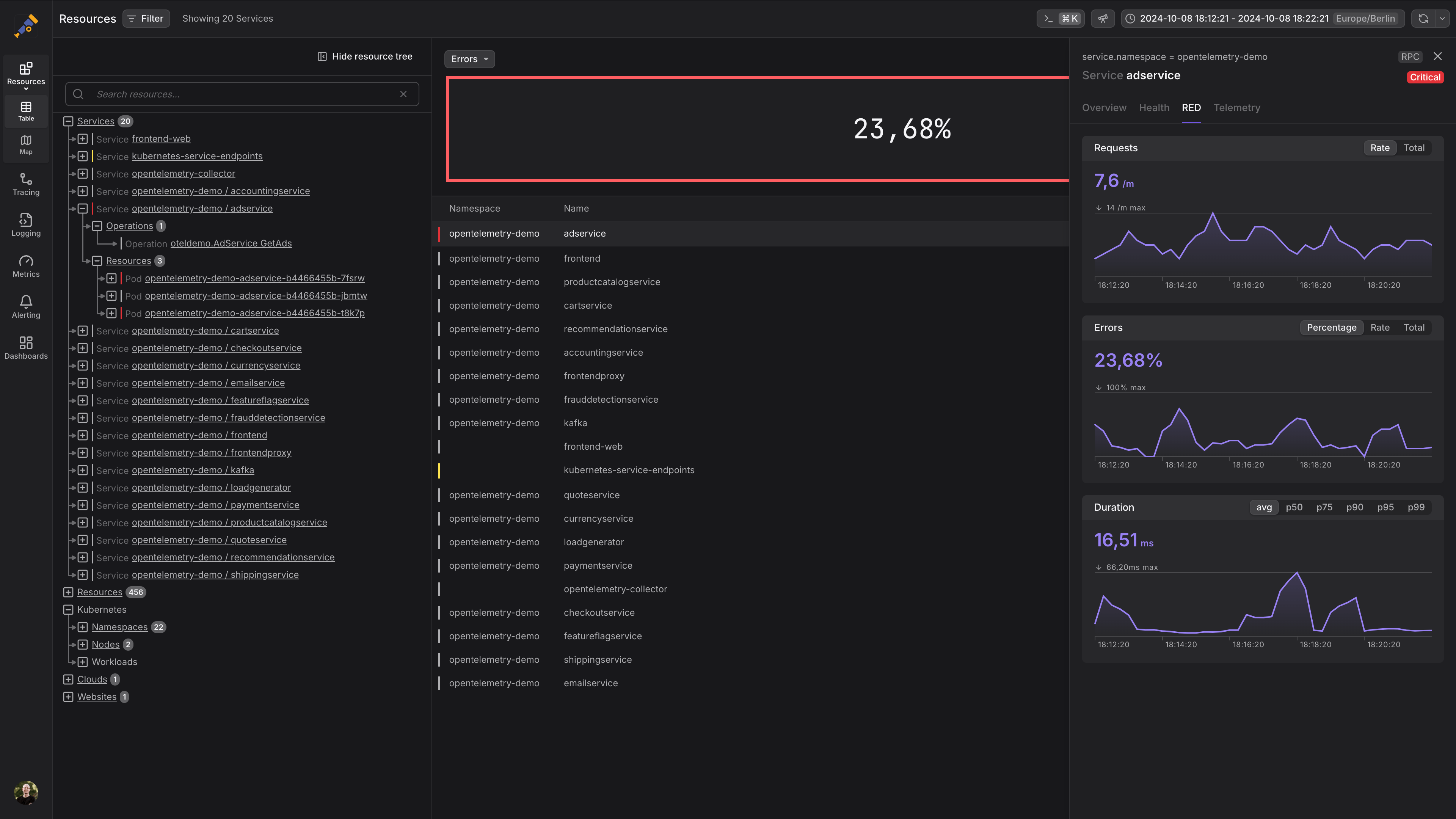
Task: Focus the Search resources field
Action: [x=242, y=94]
